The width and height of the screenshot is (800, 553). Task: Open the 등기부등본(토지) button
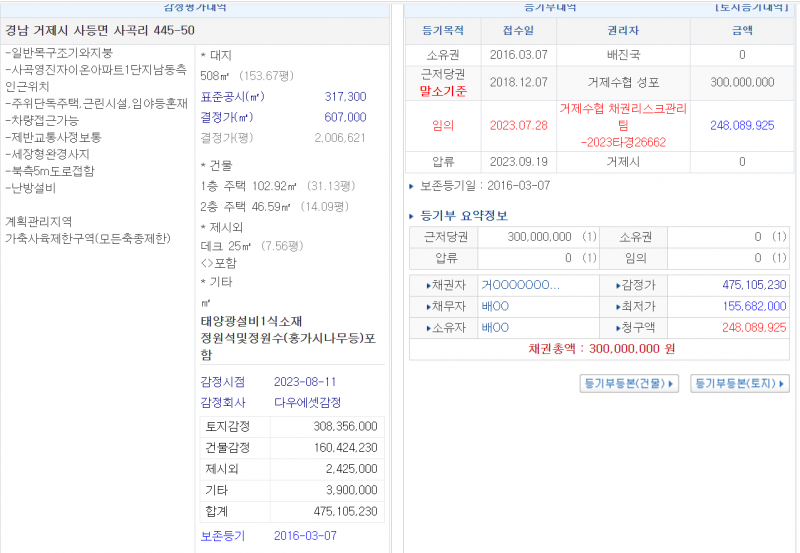tap(739, 383)
